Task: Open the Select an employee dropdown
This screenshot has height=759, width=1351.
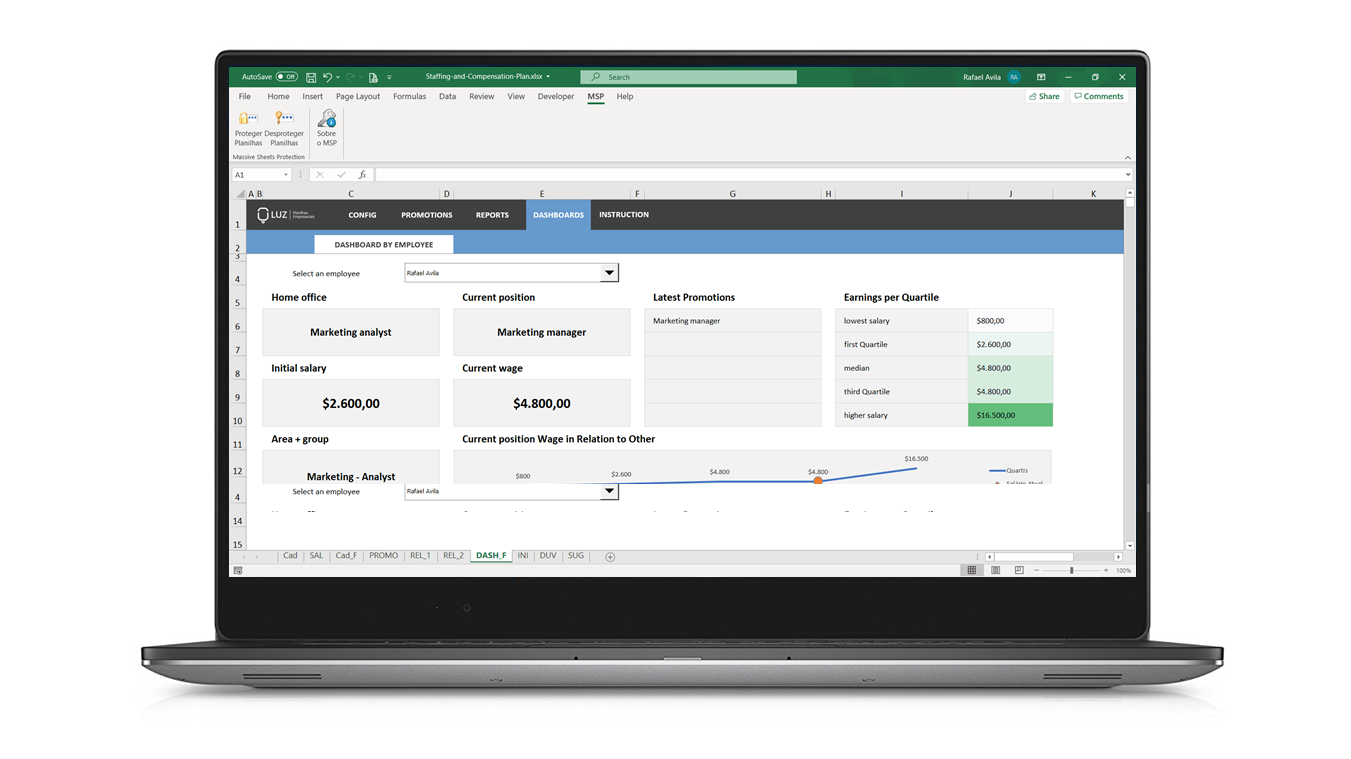Action: click(609, 272)
